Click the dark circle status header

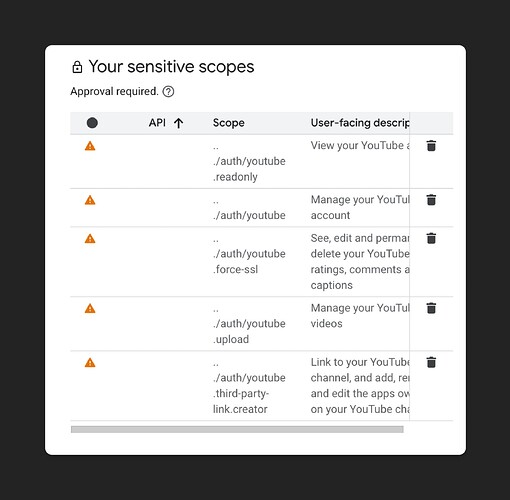92,123
